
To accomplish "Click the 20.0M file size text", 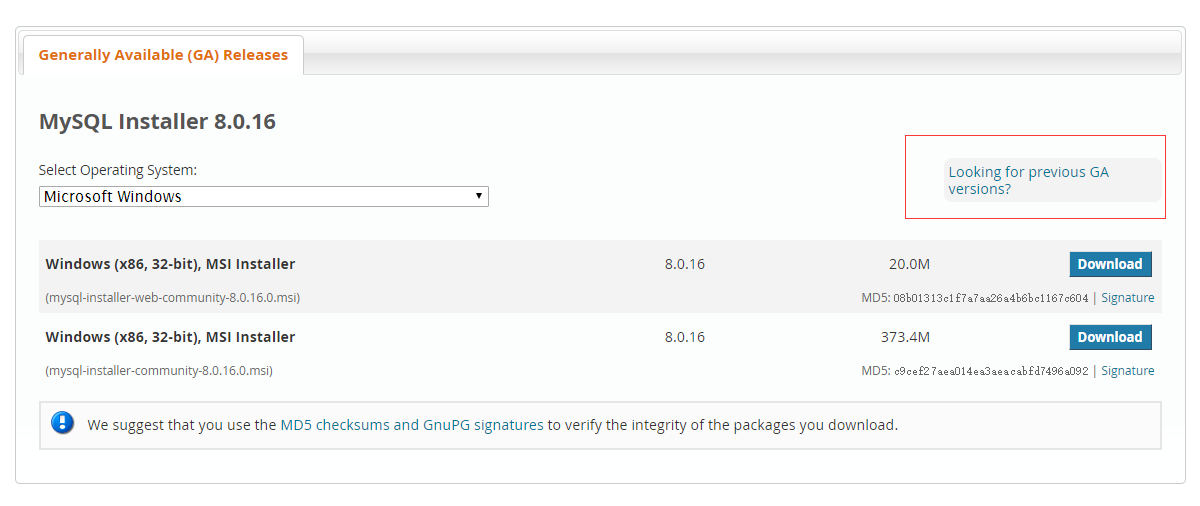I will 909,264.
